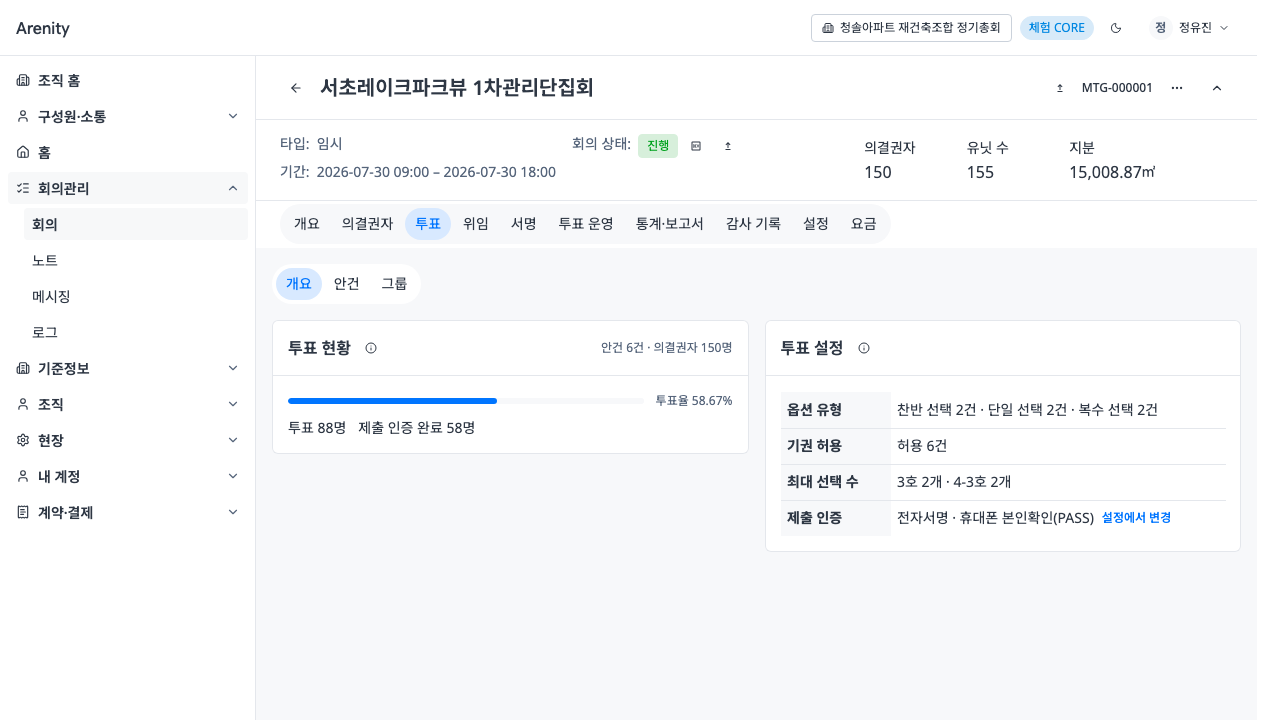Expand the 현장 section chevron
Screen dimensions: 1268x720
pyautogui.click(x=233, y=440)
